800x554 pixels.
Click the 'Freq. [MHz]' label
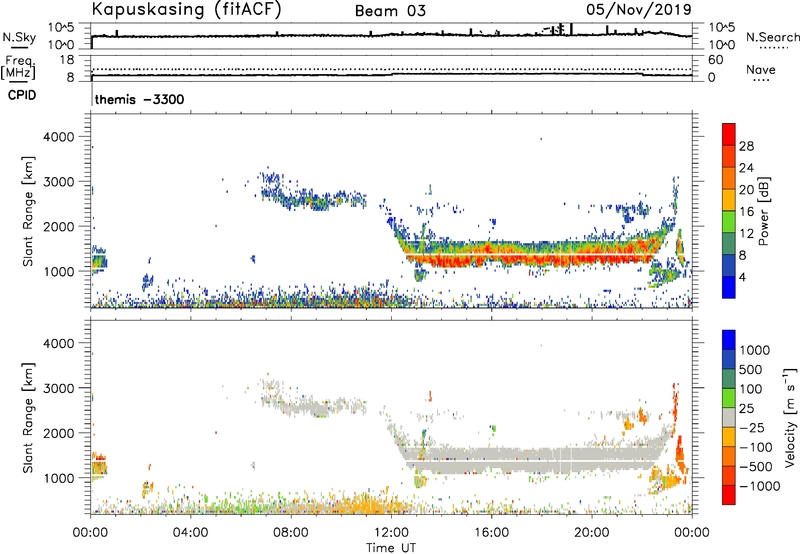click(18, 68)
